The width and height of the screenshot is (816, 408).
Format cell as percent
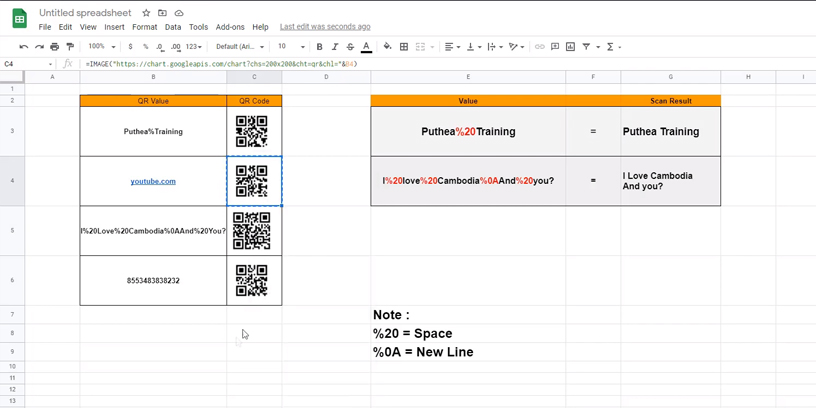coord(146,47)
